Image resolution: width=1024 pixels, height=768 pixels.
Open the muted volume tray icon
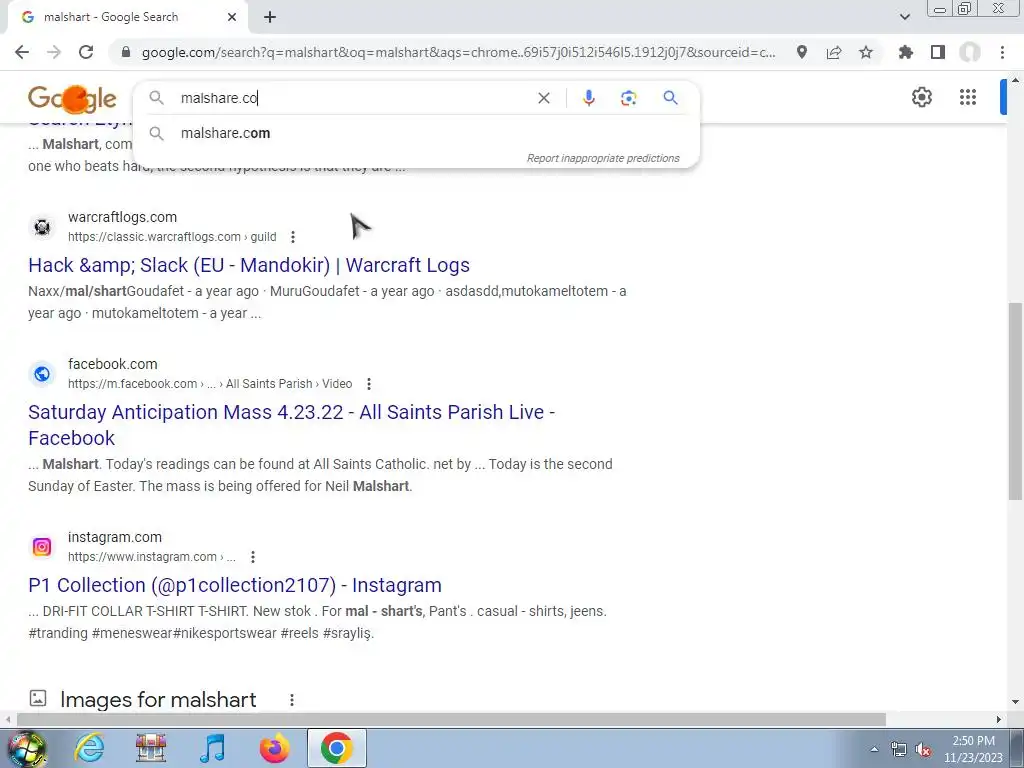923,750
